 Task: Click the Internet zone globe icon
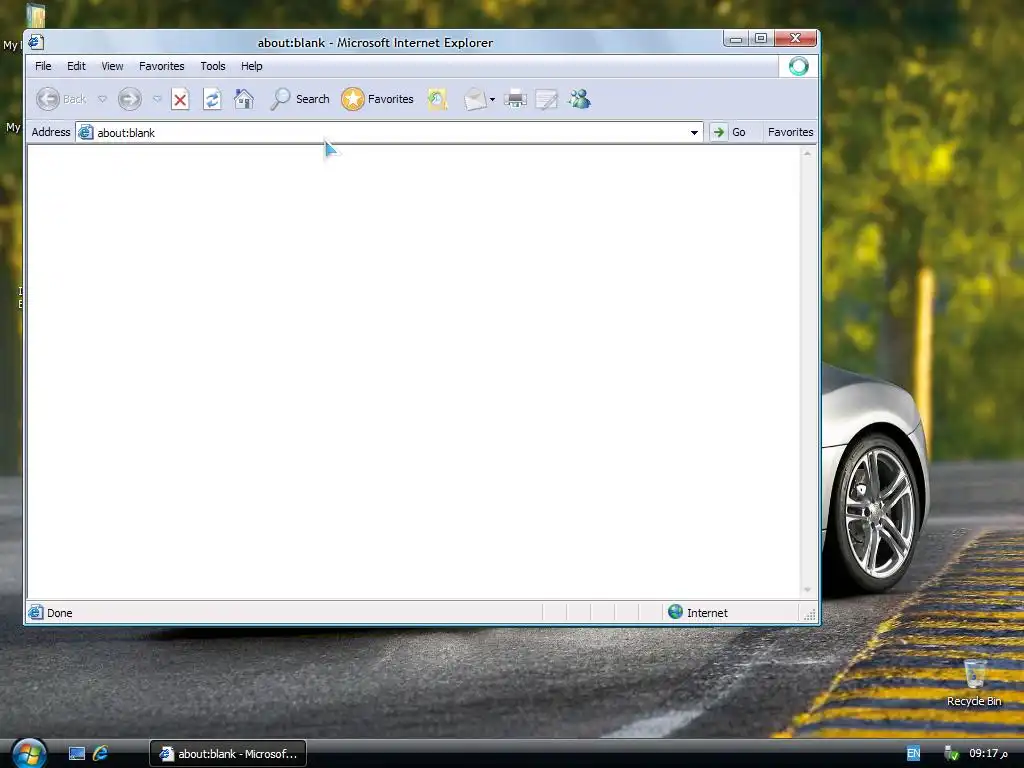(675, 612)
